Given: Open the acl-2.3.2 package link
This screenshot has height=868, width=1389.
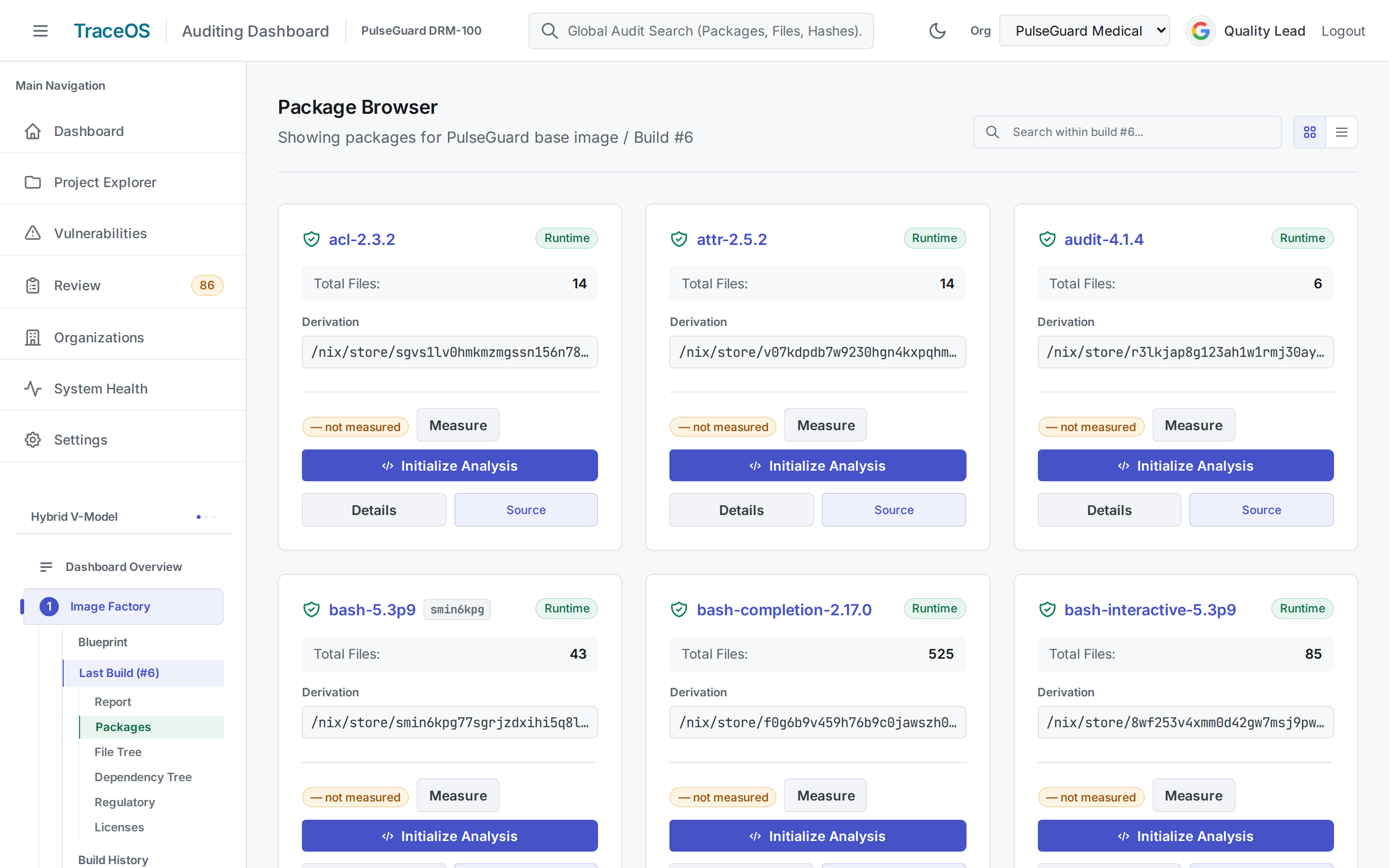Looking at the screenshot, I should pyautogui.click(x=362, y=239).
